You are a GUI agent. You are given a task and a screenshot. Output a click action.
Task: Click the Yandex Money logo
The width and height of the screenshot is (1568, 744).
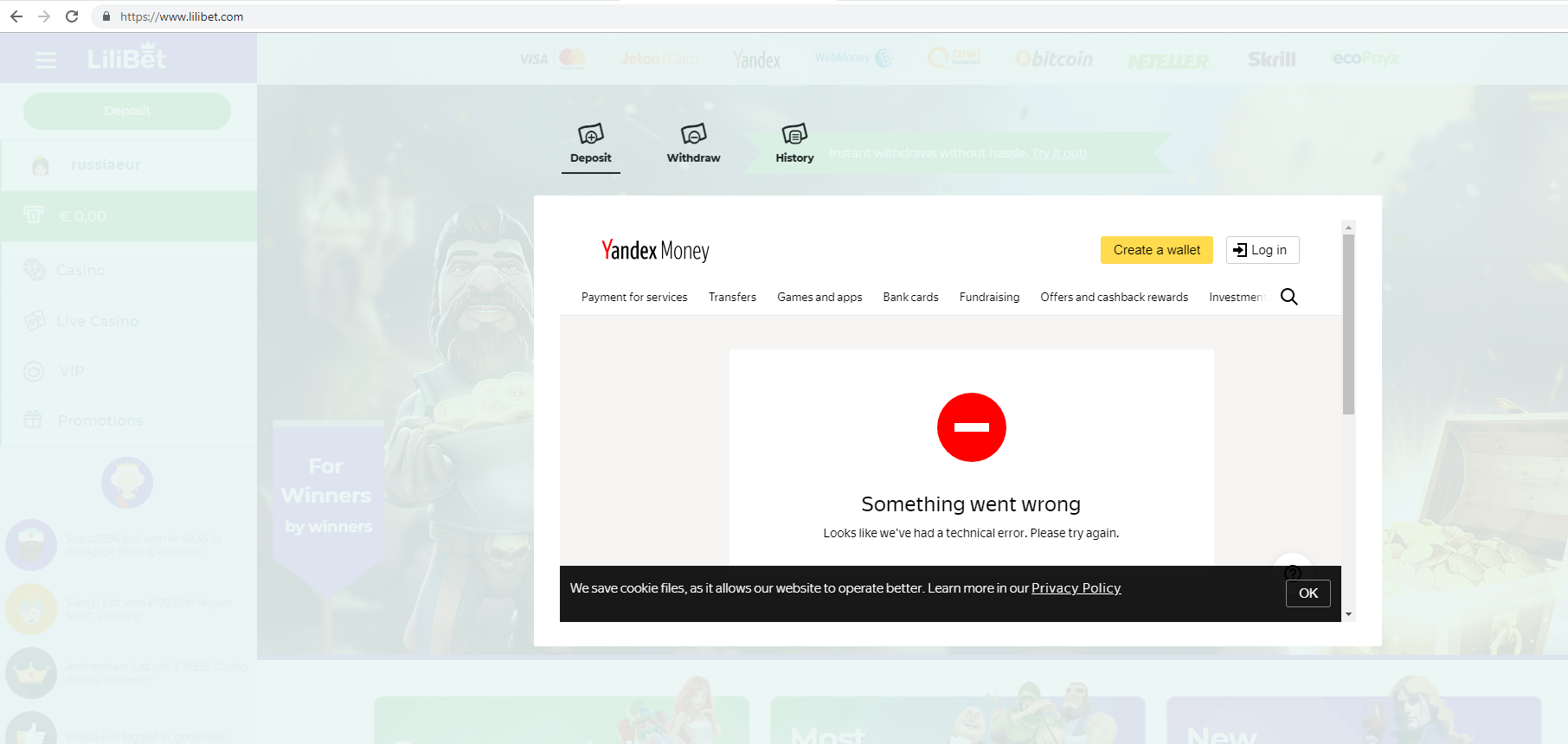[x=655, y=250]
